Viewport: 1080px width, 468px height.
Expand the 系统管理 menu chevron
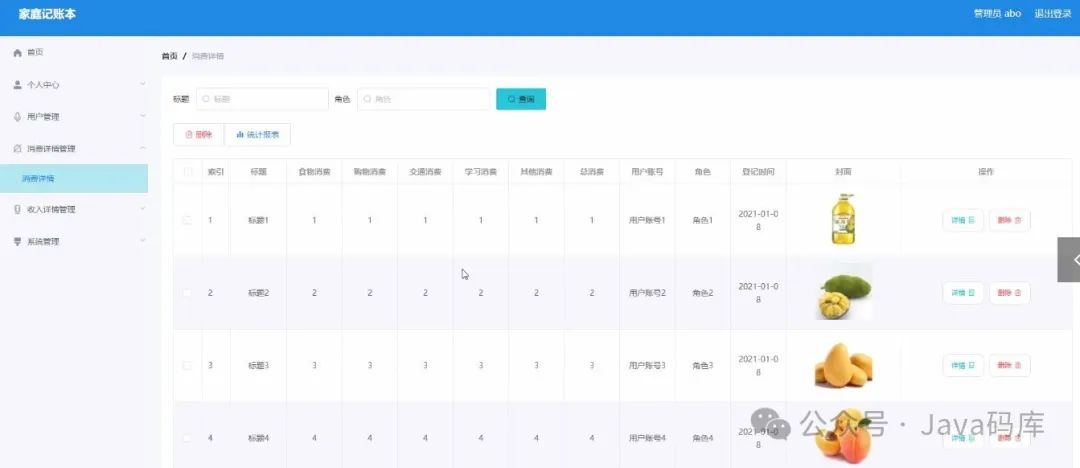(x=143, y=241)
